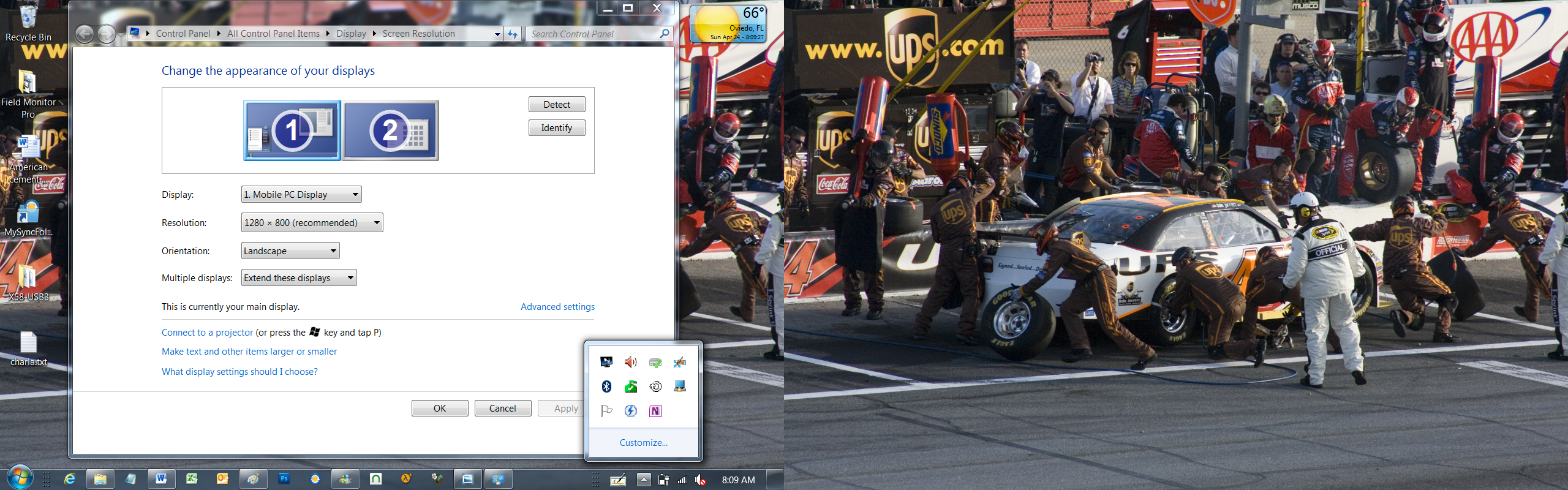1568x490 pixels.
Task: Click the OneNote icon in tray popup
Action: coord(655,411)
